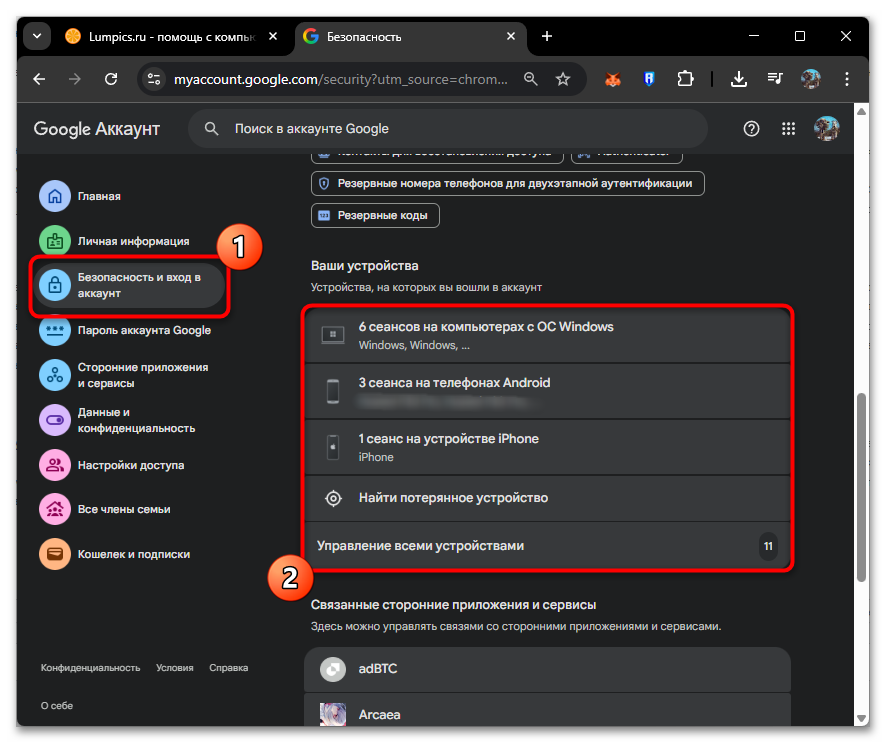This screenshot has width=886, height=743.
Task: Open Google help question icon
Action: pos(751,129)
